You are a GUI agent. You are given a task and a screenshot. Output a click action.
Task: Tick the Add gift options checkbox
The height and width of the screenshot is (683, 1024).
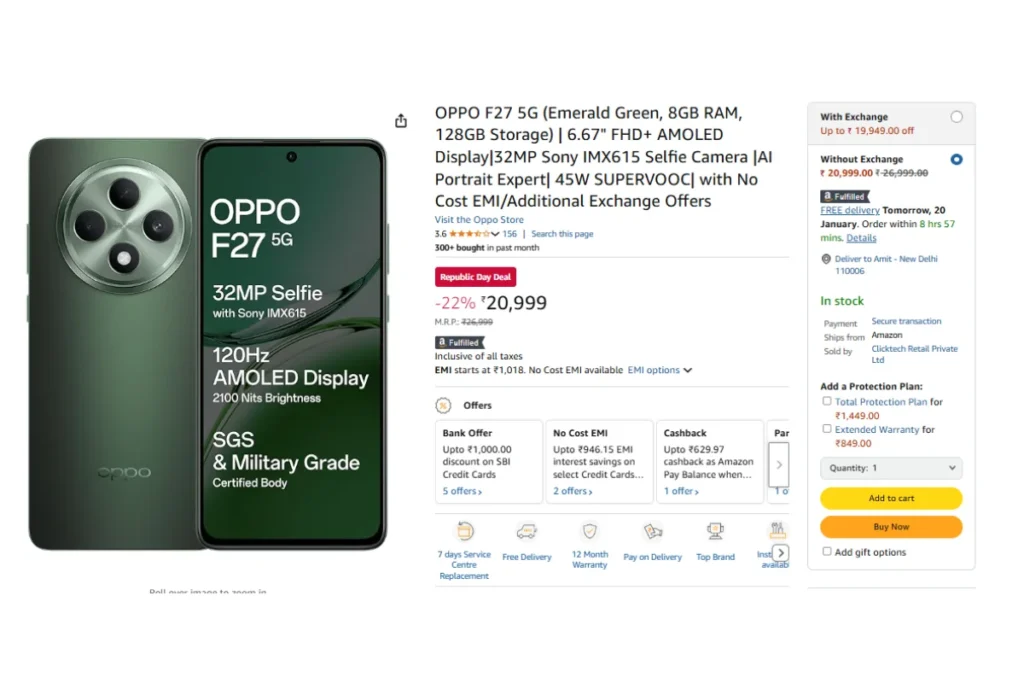(827, 552)
